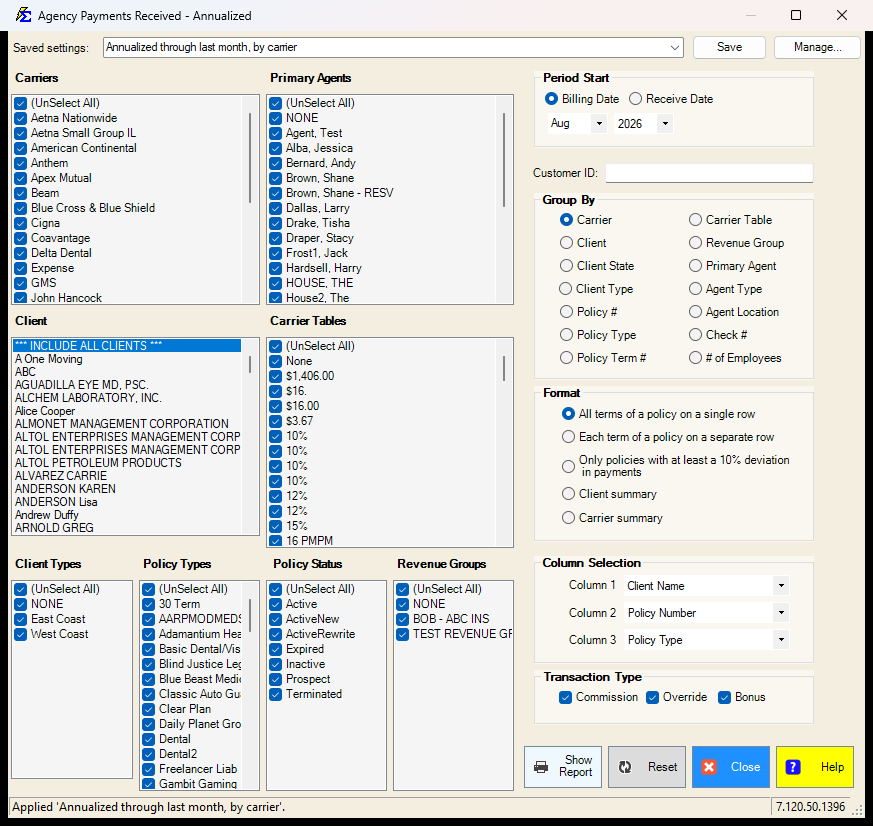Toggle the TEST REVENUE GR revenue group checkbox
Image resolution: width=873 pixels, height=826 pixels.
403,634
